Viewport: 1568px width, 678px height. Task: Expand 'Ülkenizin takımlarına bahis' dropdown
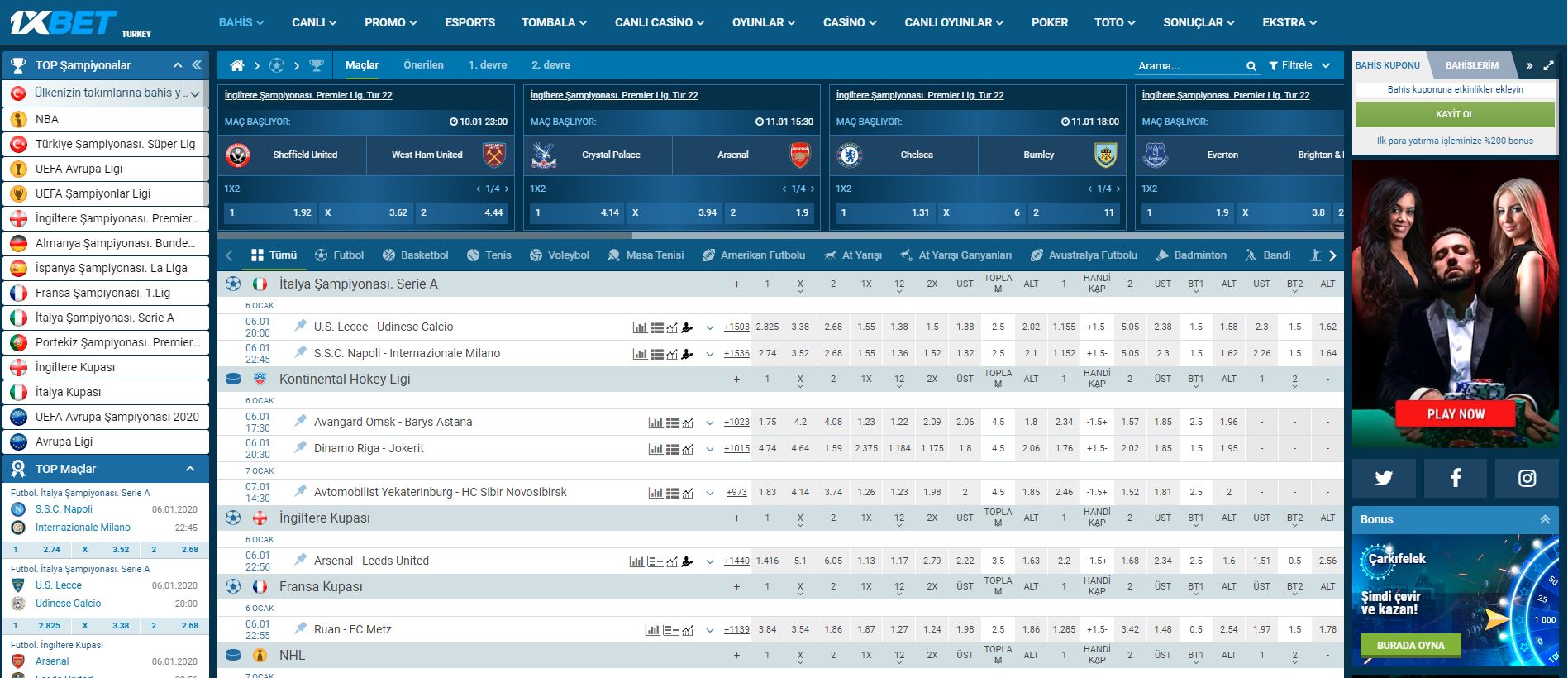pyautogui.click(x=195, y=94)
